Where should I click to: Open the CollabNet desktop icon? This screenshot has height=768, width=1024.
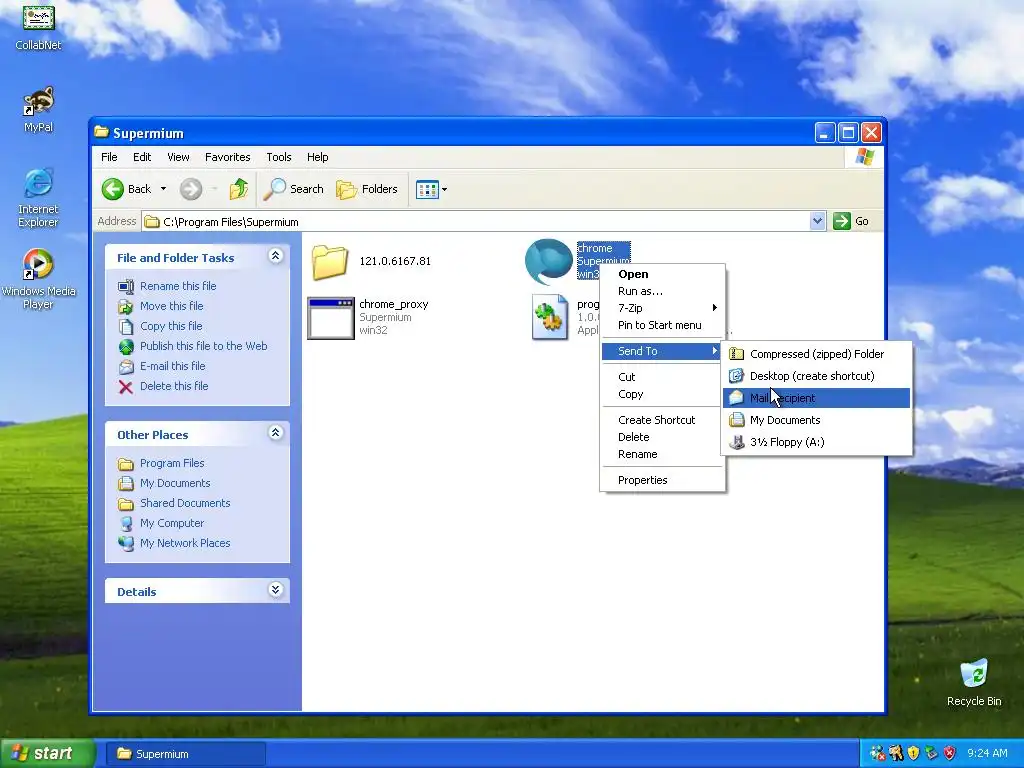click(38, 26)
